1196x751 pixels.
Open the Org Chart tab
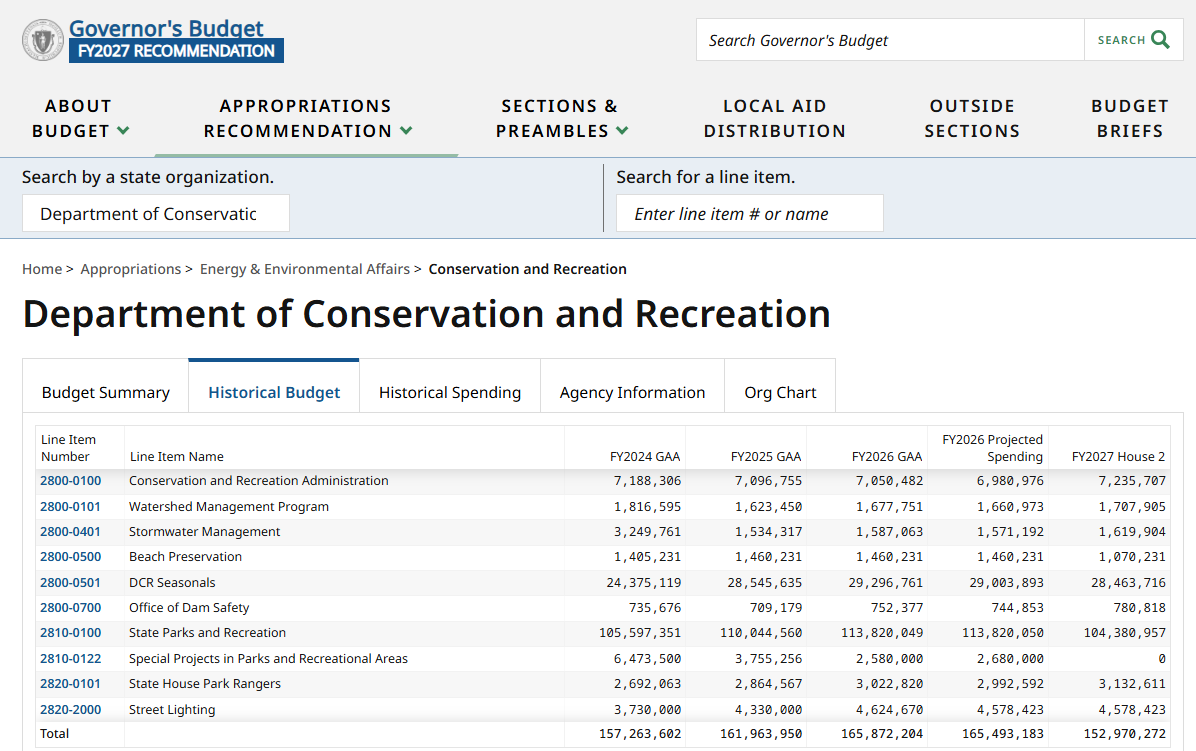(x=780, y=392)
